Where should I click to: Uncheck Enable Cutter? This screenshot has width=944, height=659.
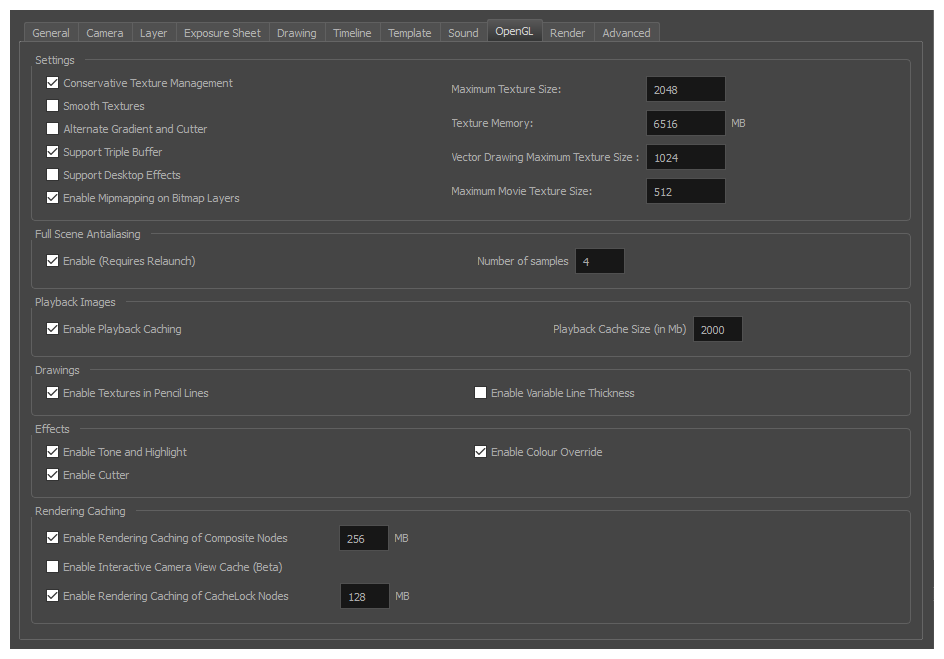click(x=52, y=475)
